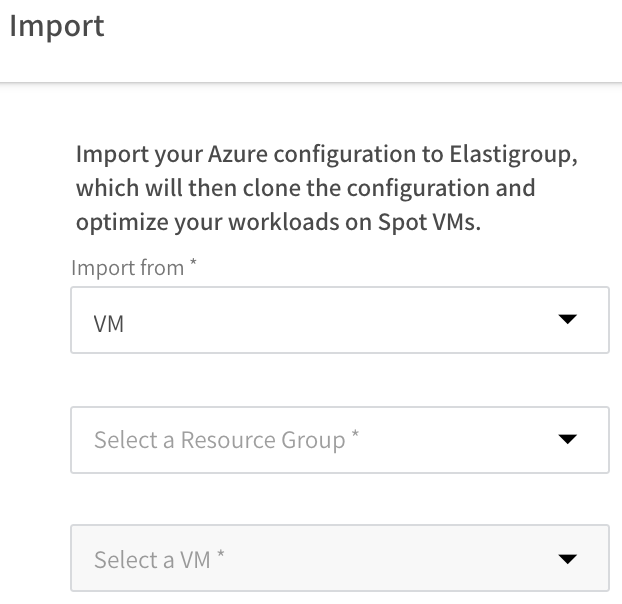The width and height of the screenshot is (622, 604).
Task: Click the asterisk beside "Import from" label
Action: (x=194, y=265)
